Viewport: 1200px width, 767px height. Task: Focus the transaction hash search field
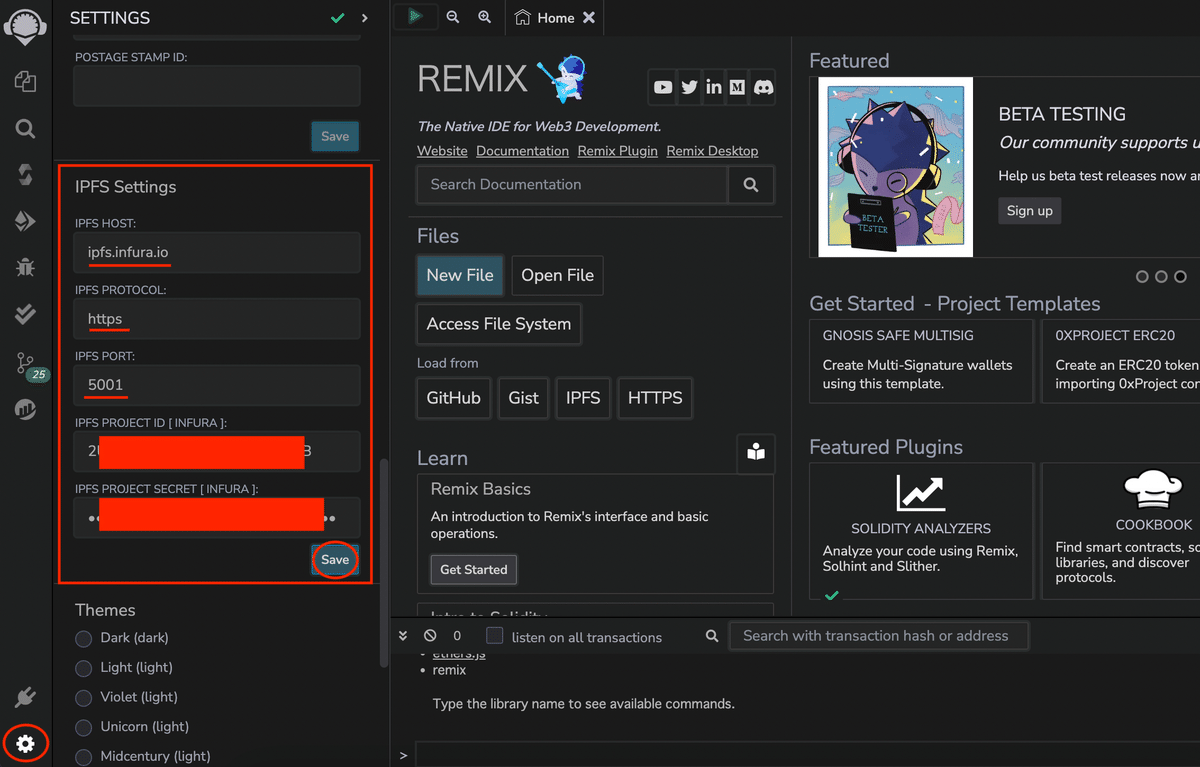878,636
